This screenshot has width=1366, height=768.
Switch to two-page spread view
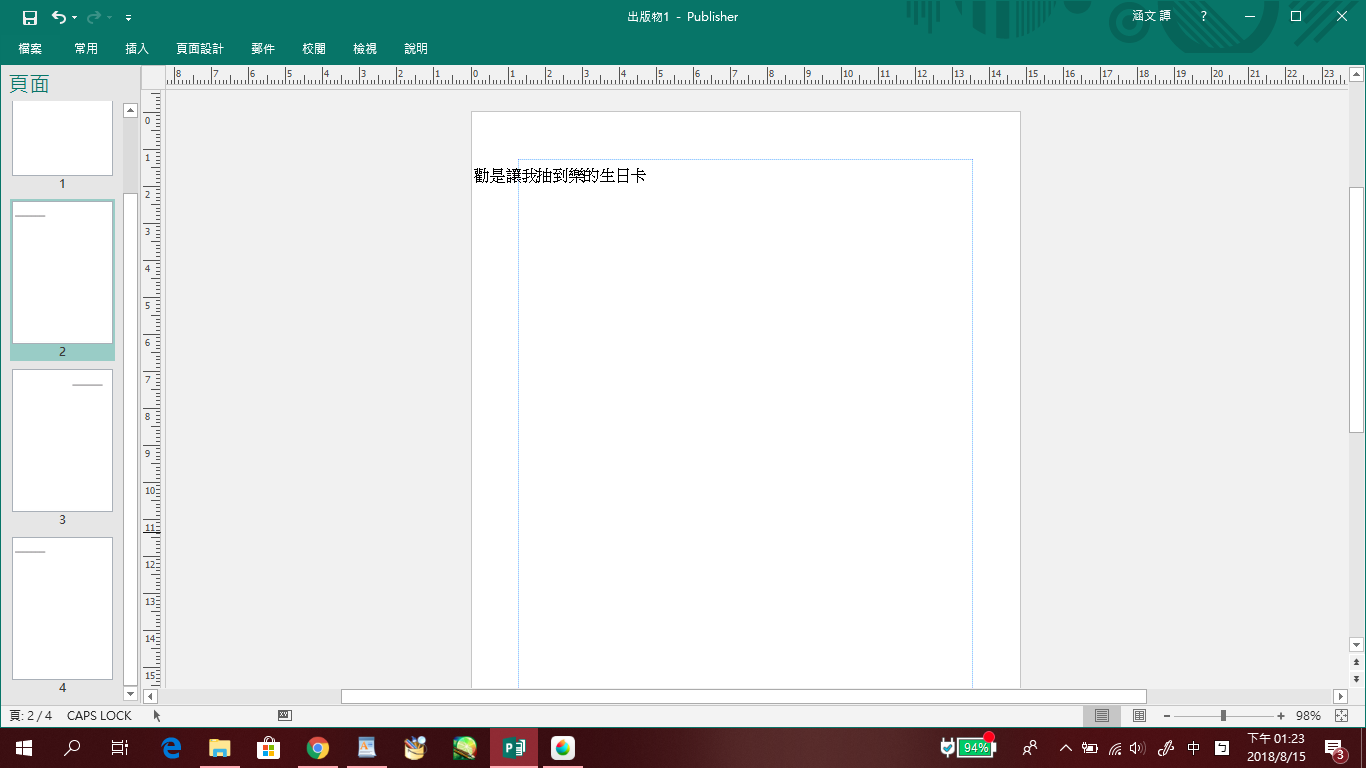point(1139,716)
